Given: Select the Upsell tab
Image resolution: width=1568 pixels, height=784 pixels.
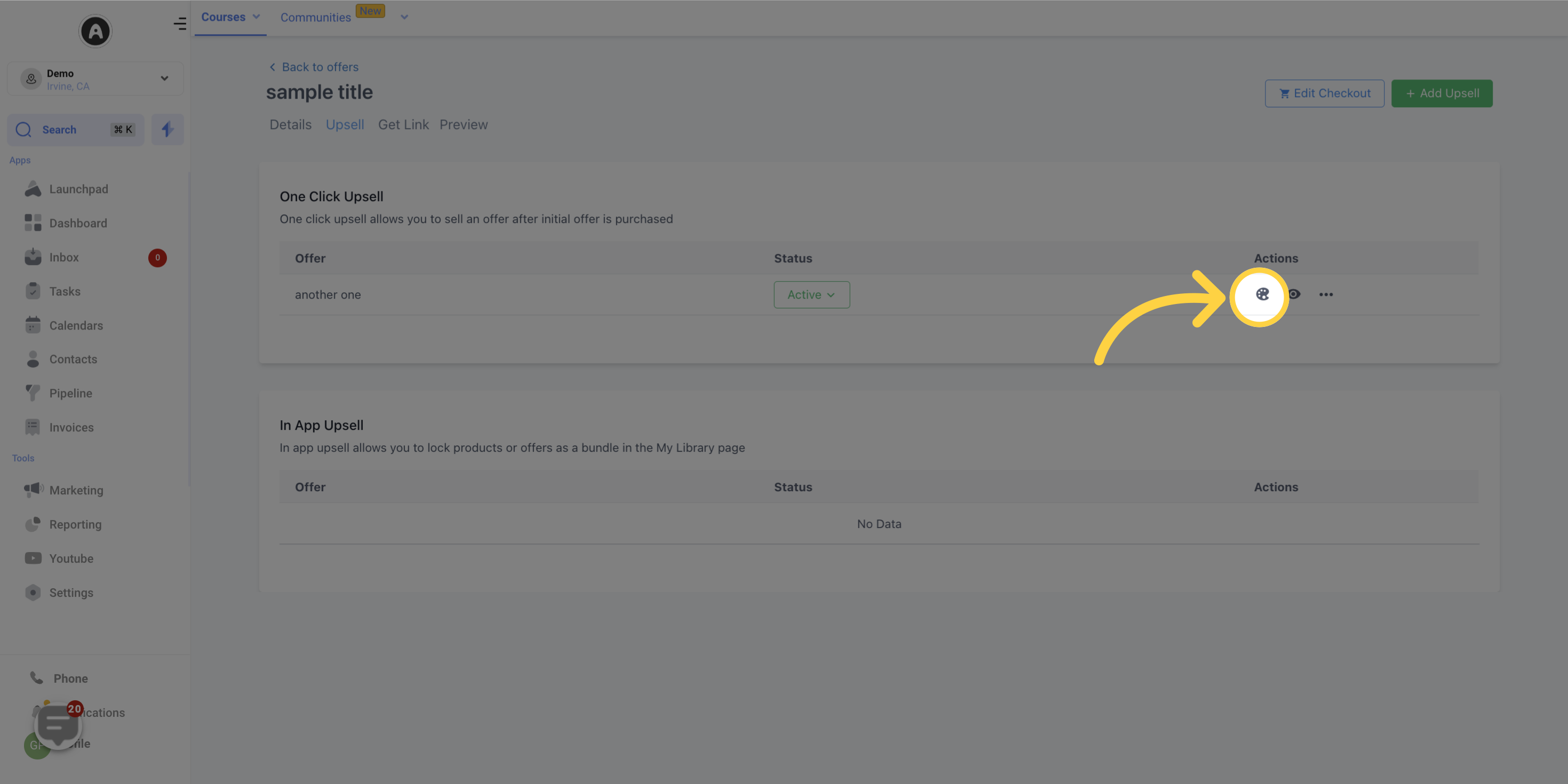Looking at the screenshot, I should pyautogui.click(x=345, y=125).
